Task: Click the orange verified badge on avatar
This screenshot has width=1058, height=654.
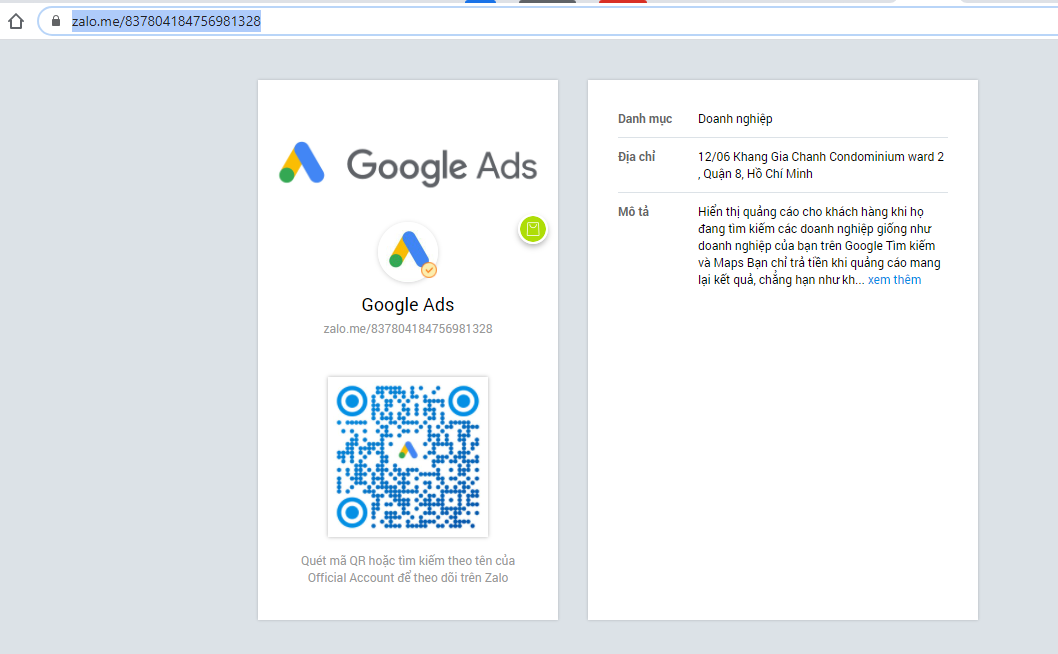Action: click(429, 270)
